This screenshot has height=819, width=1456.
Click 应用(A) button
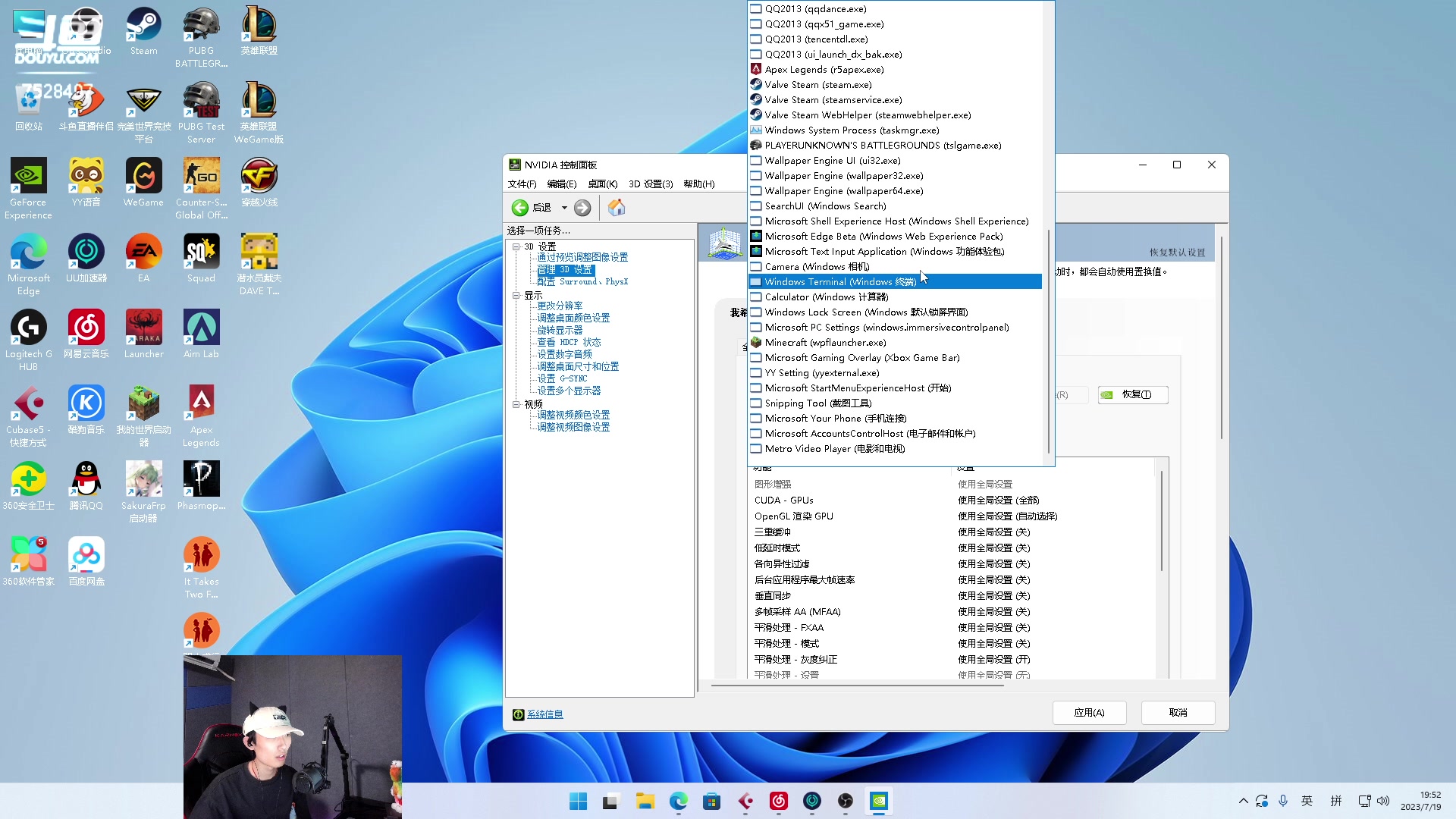tap(1089, 713)
